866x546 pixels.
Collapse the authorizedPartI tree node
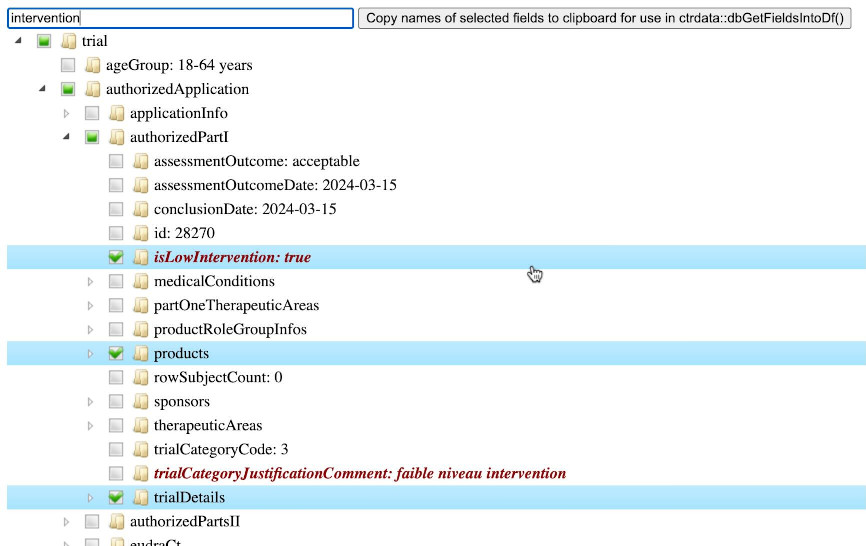click(x=67, y=137)
